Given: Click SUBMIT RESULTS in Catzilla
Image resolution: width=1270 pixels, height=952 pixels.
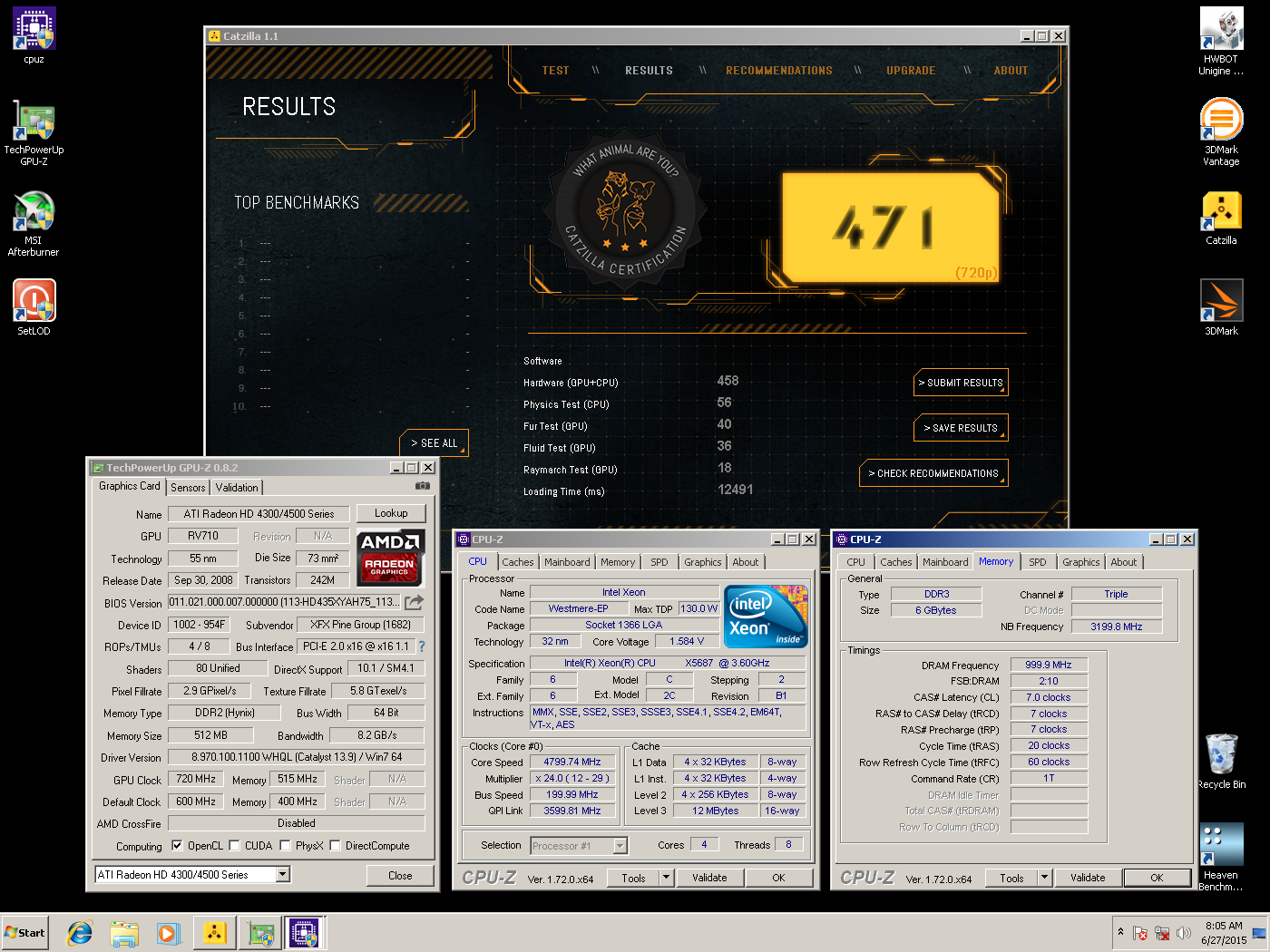Looking at the screenshot, I should [961, 383].
